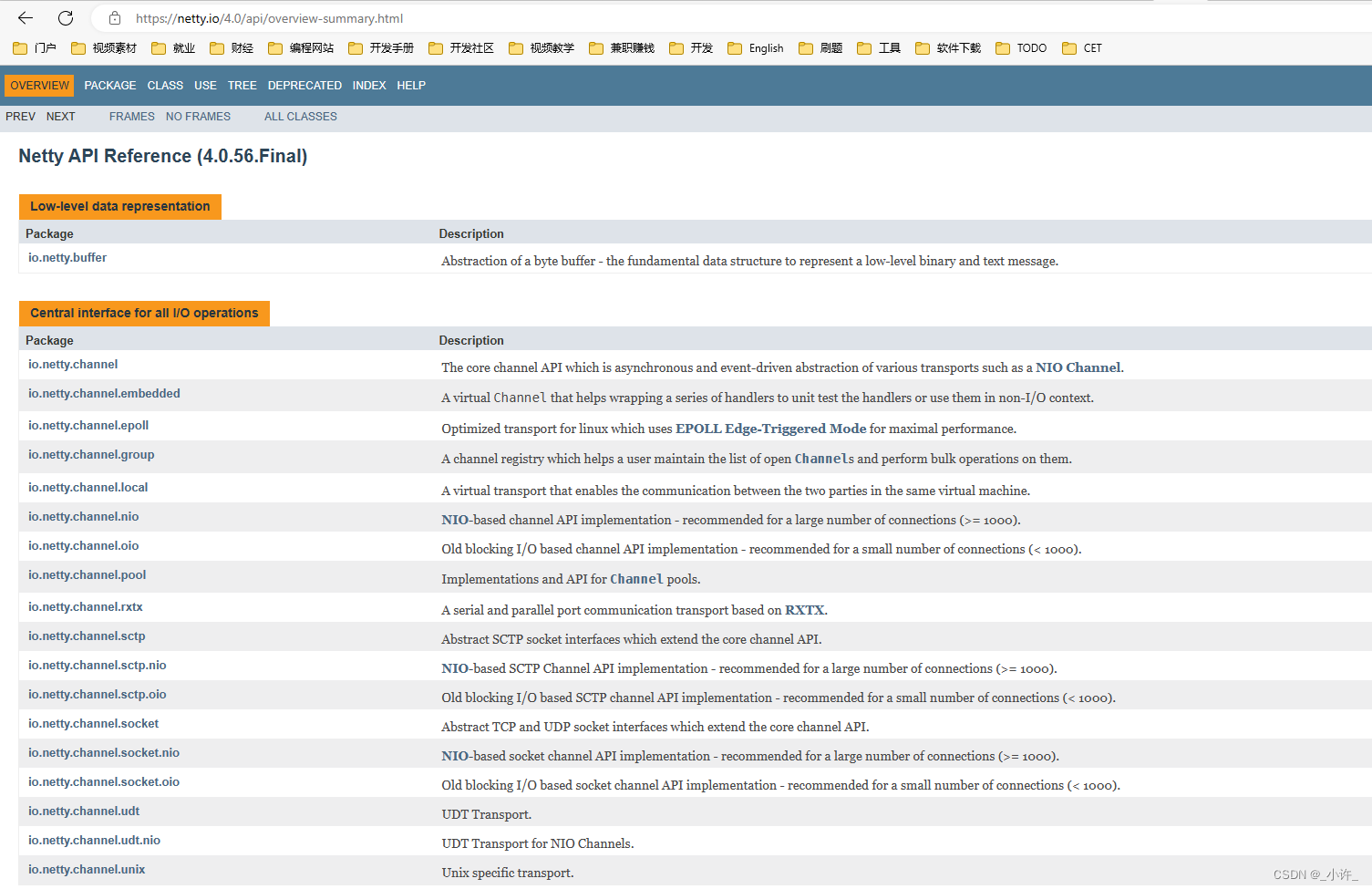Expand the English bookmarks folder
This screenshot has height=889, width=1372.
766,47
